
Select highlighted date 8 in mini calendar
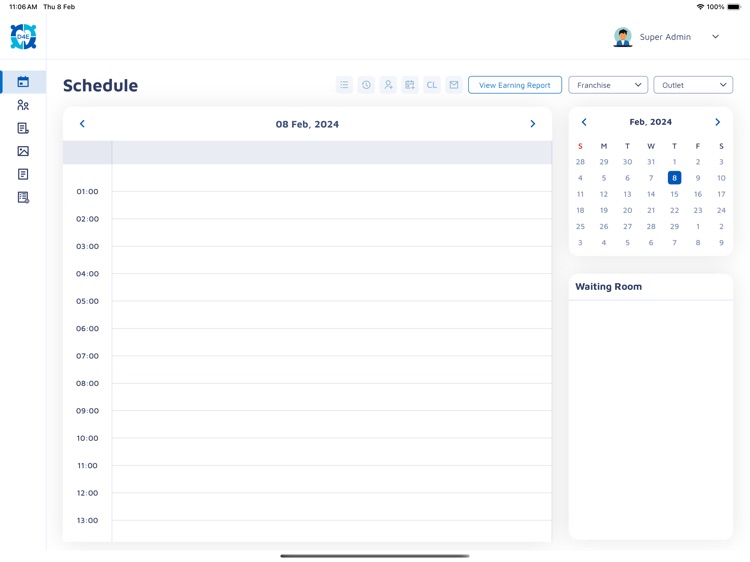[674, 178]
